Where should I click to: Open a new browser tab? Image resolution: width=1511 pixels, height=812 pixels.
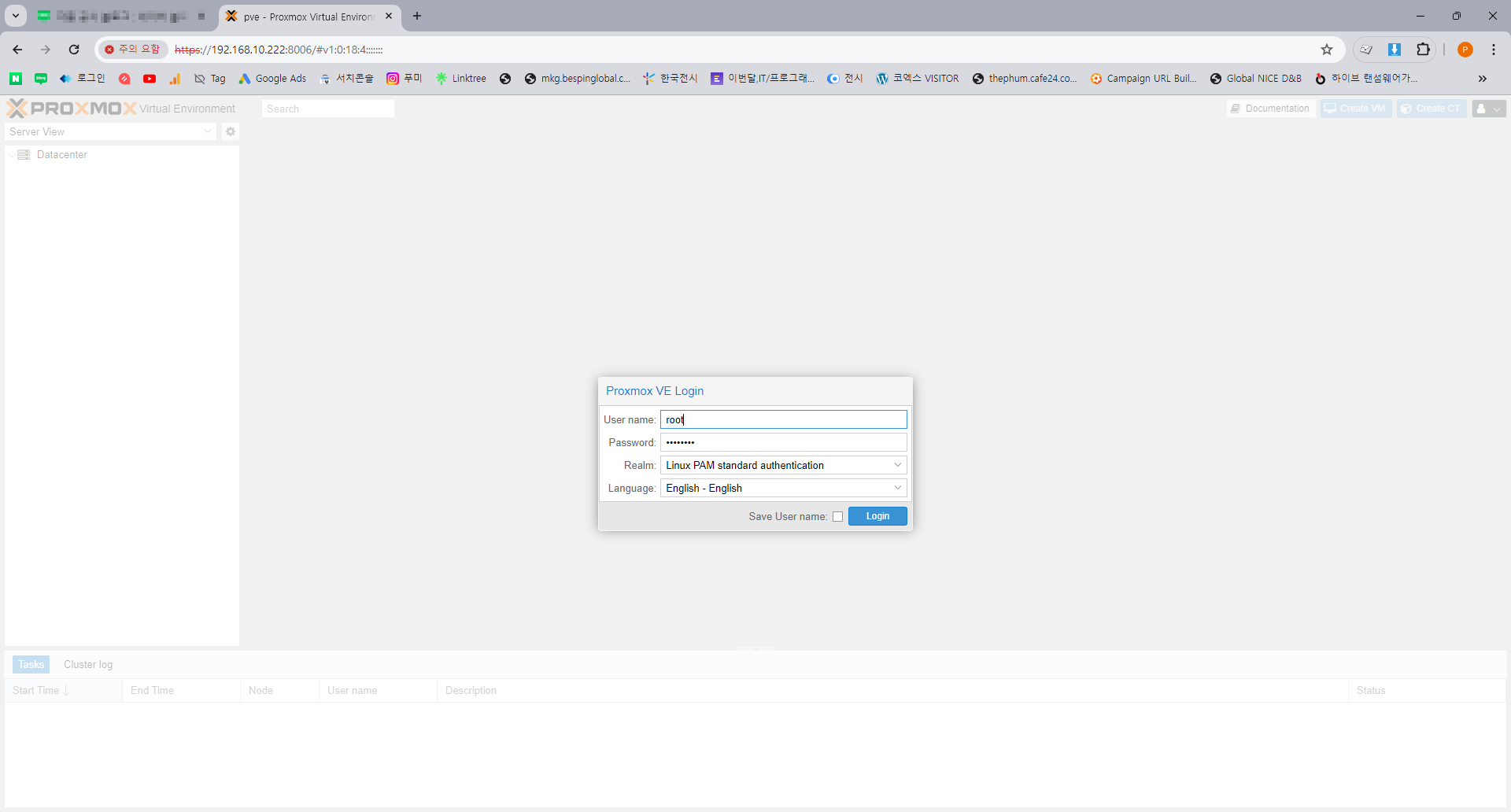(x=417, y=16)
